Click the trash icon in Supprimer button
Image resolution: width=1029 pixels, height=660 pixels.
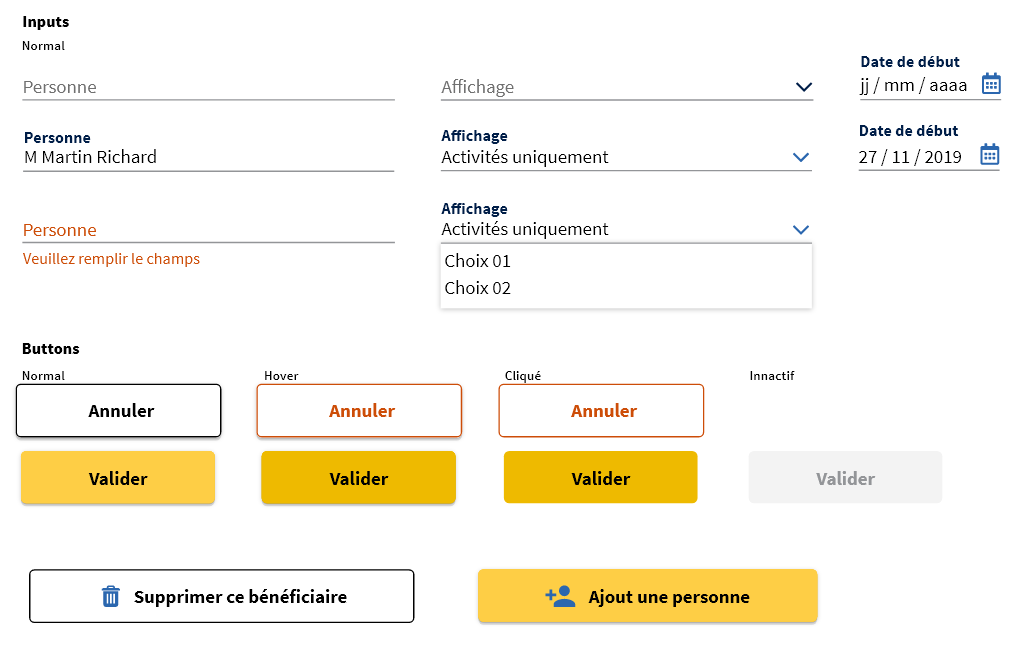[111, 596]
